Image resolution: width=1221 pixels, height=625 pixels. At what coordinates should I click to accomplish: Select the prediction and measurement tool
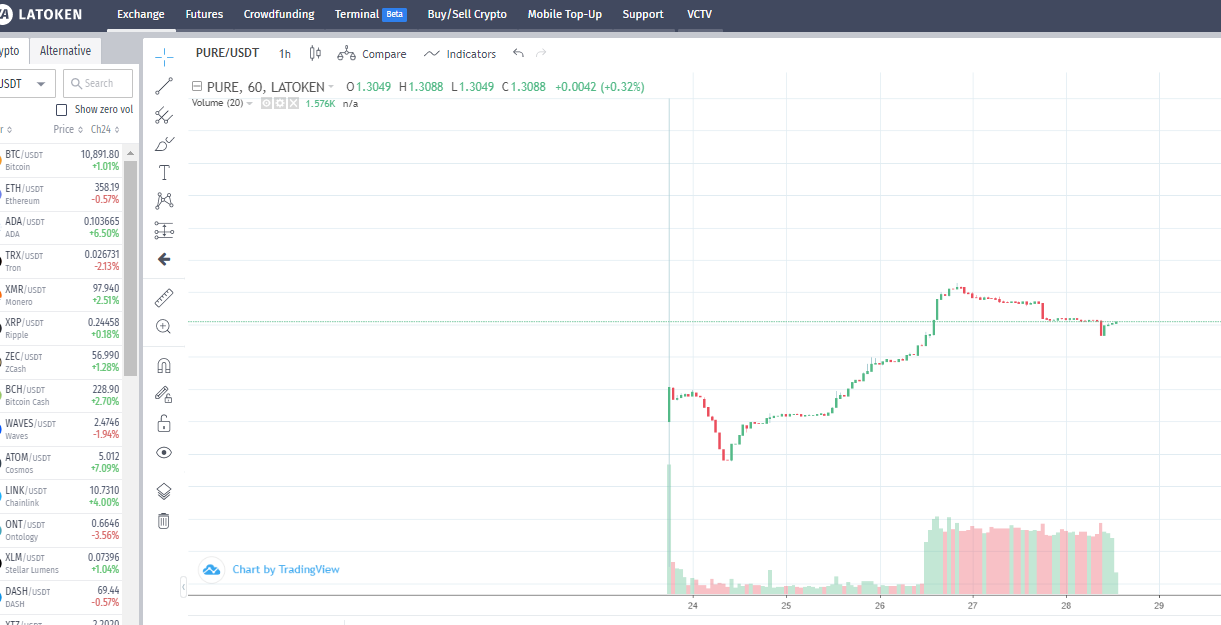coord(164,231)
